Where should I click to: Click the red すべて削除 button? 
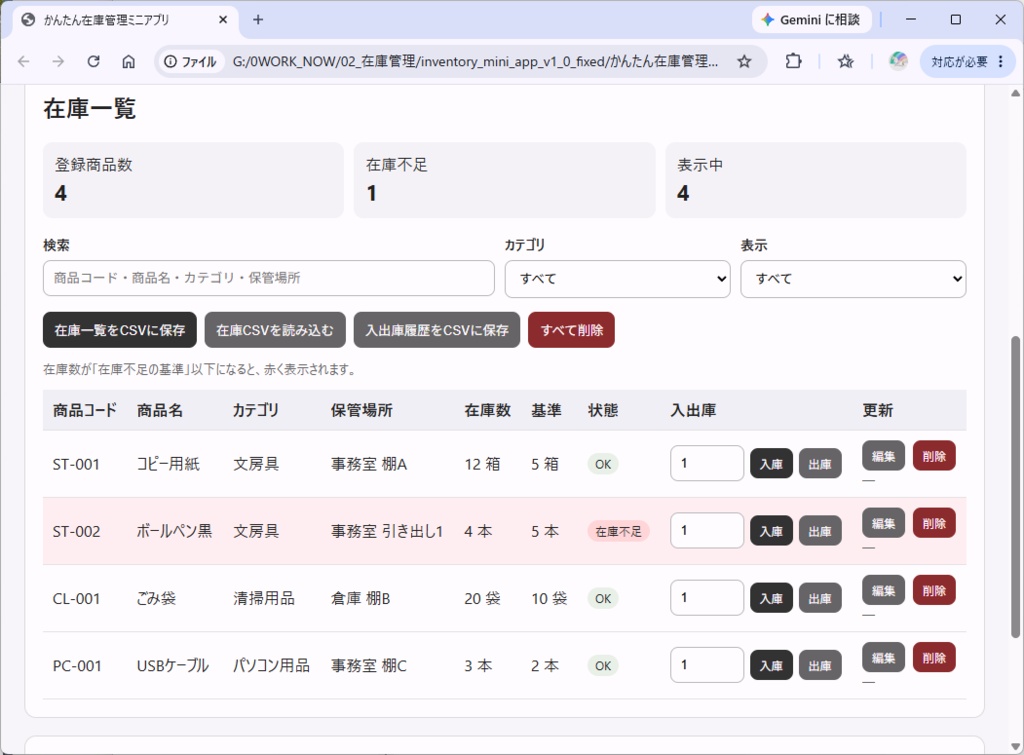coord(571,330)
